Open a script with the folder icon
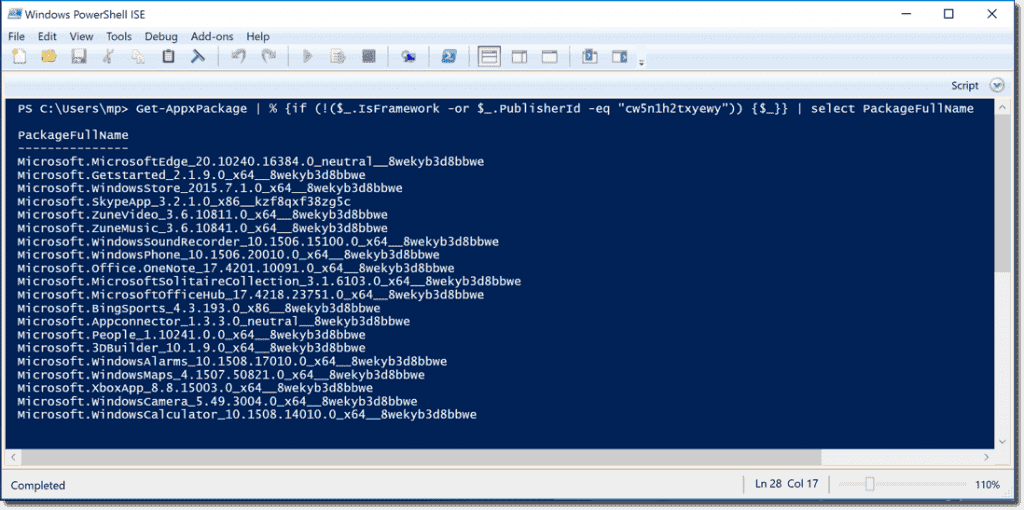 49,57
